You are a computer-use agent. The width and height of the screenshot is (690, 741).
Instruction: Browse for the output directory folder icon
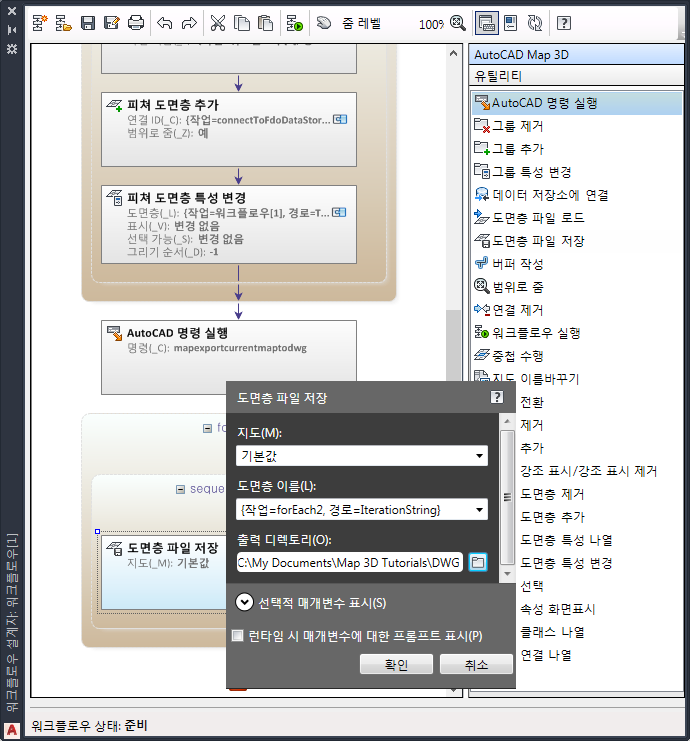478,562
